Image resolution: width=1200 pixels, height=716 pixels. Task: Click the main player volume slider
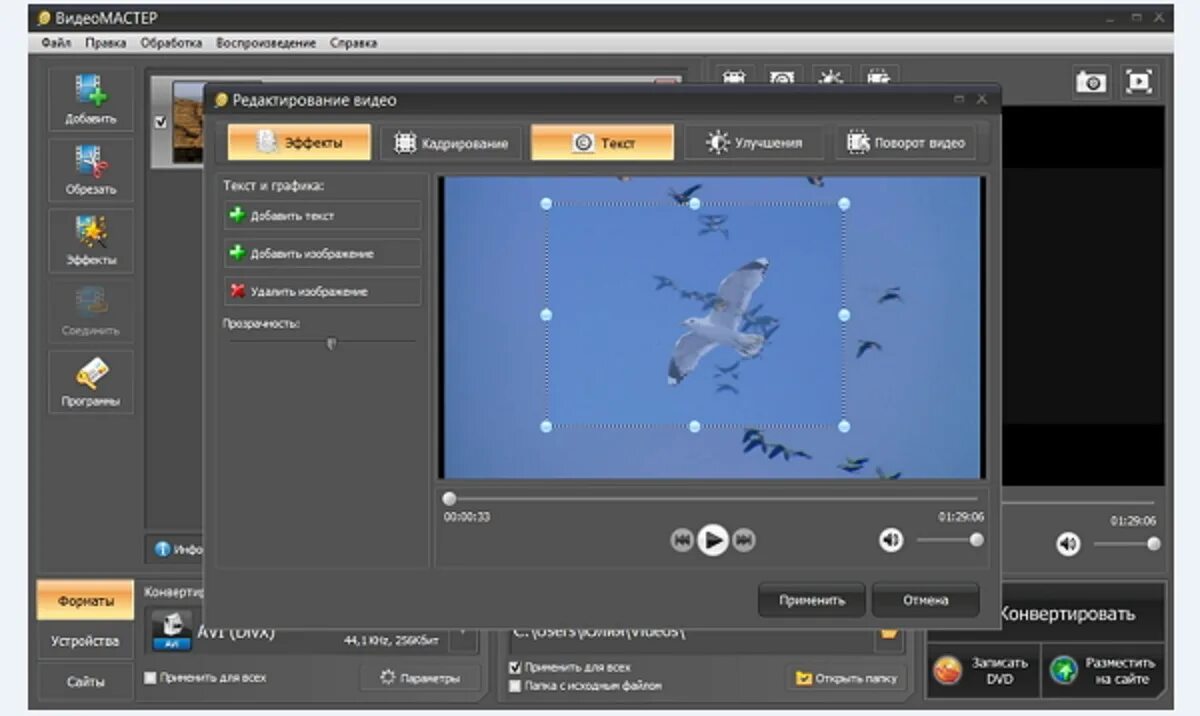pos(1126,544)
